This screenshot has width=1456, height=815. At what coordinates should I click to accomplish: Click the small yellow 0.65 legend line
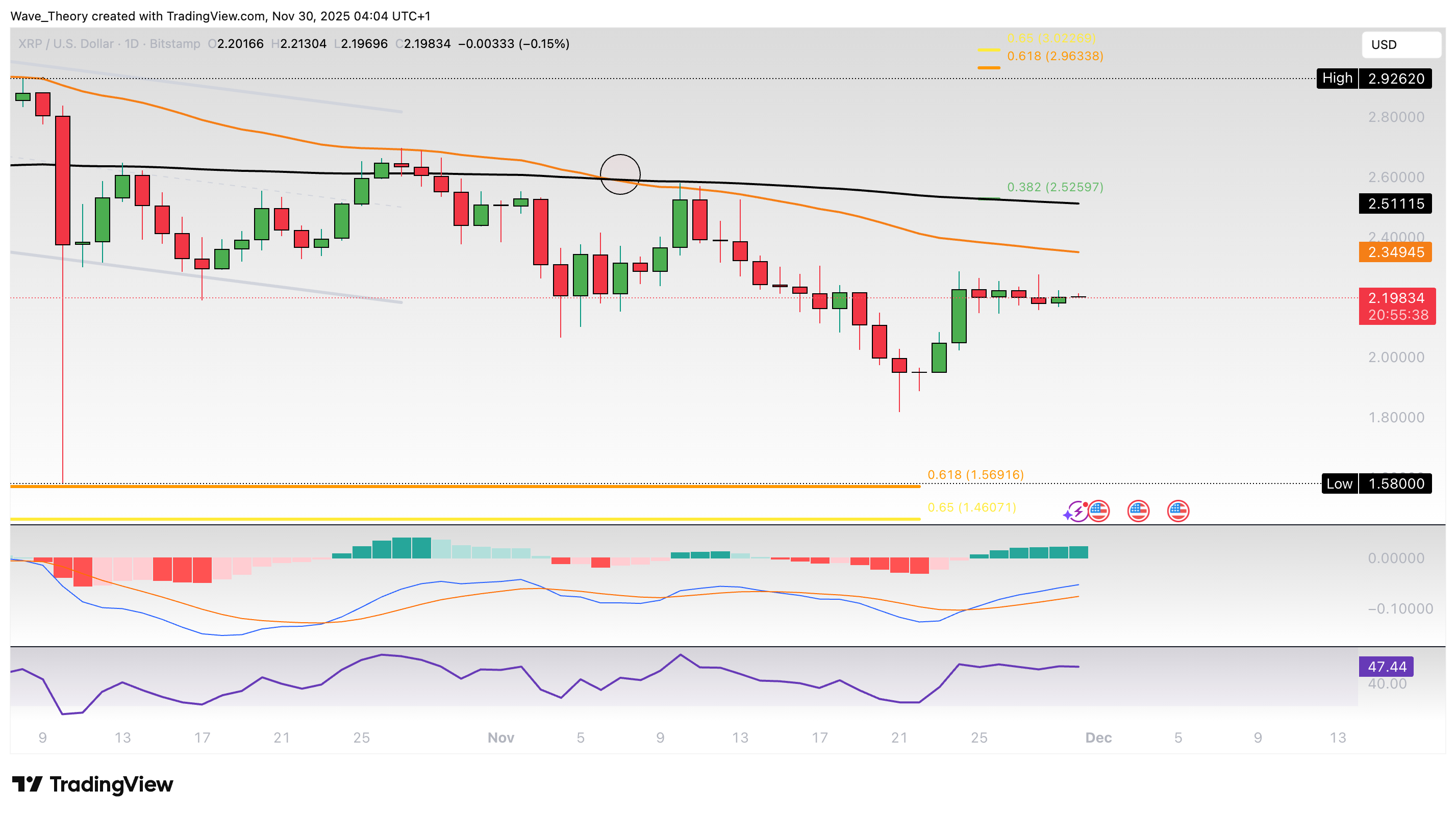coord(989,50)
